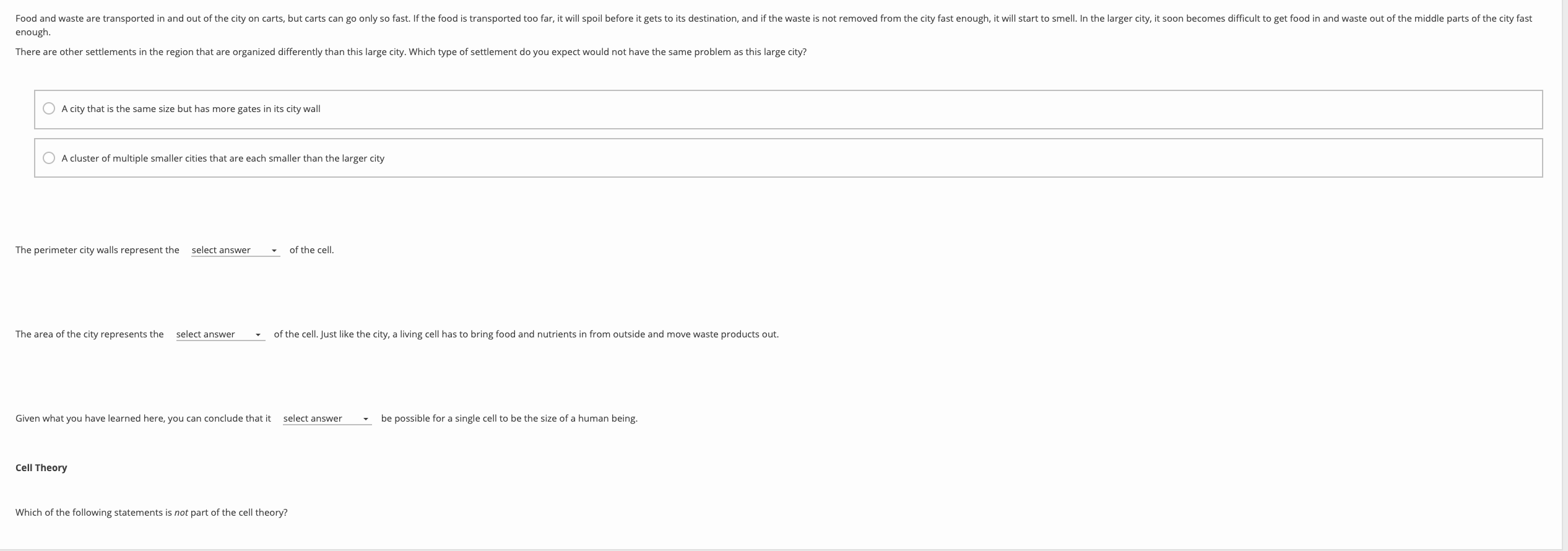Click the sentence 'Just like the city, a living cell'
Screen dimensions: 1568x551
(x=550, y=334)
